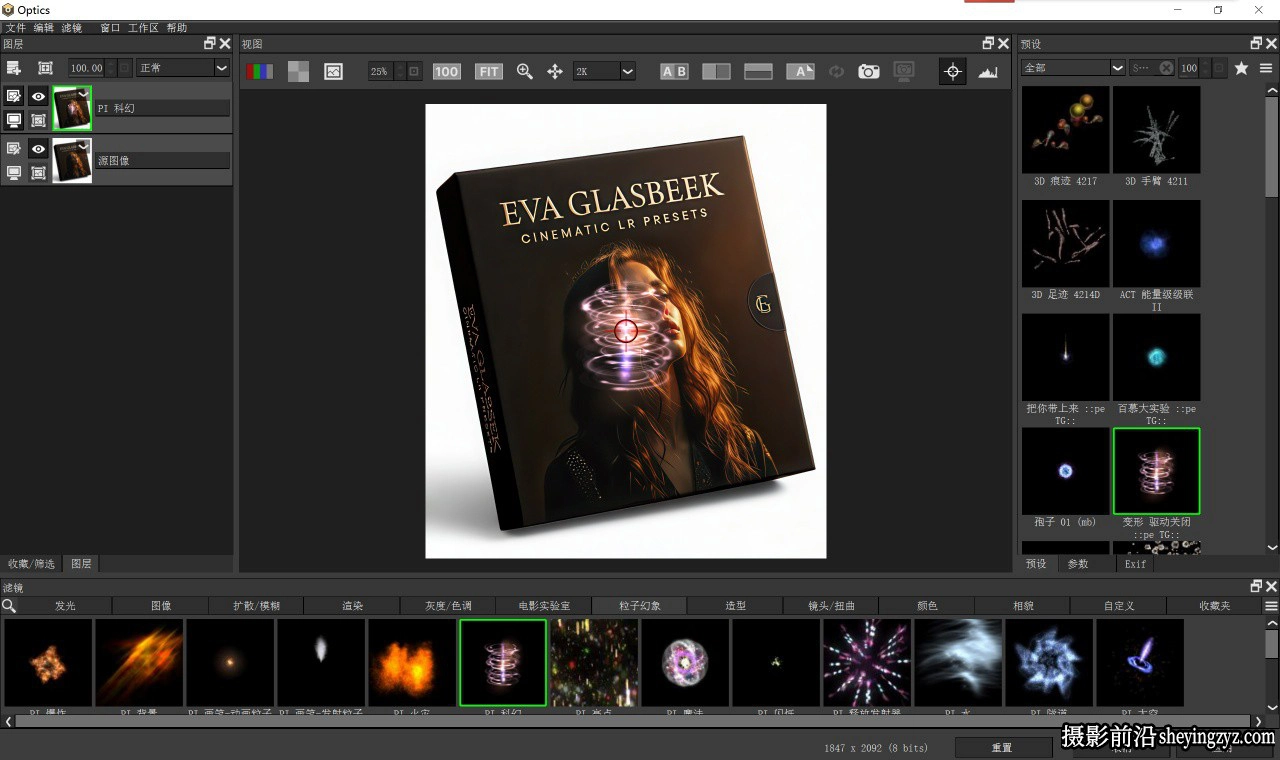This screenshot has width=1280, height=760.
Task: Select the pan move tool
Action: [555, 72]
